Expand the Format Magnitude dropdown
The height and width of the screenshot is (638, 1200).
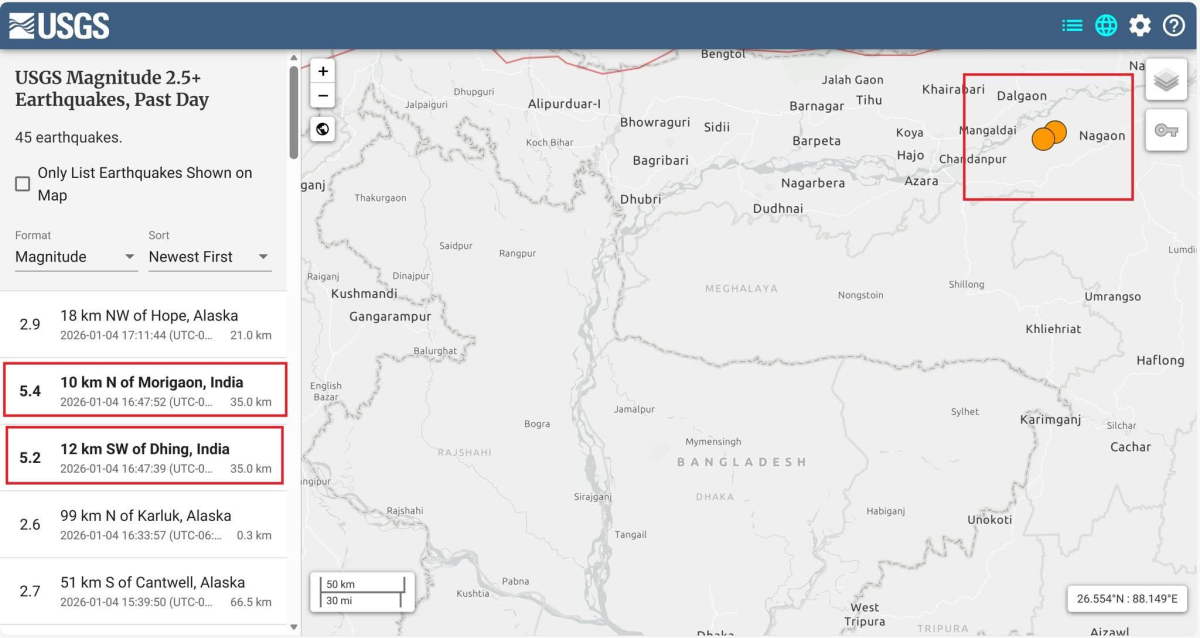(x=75, y=257)
